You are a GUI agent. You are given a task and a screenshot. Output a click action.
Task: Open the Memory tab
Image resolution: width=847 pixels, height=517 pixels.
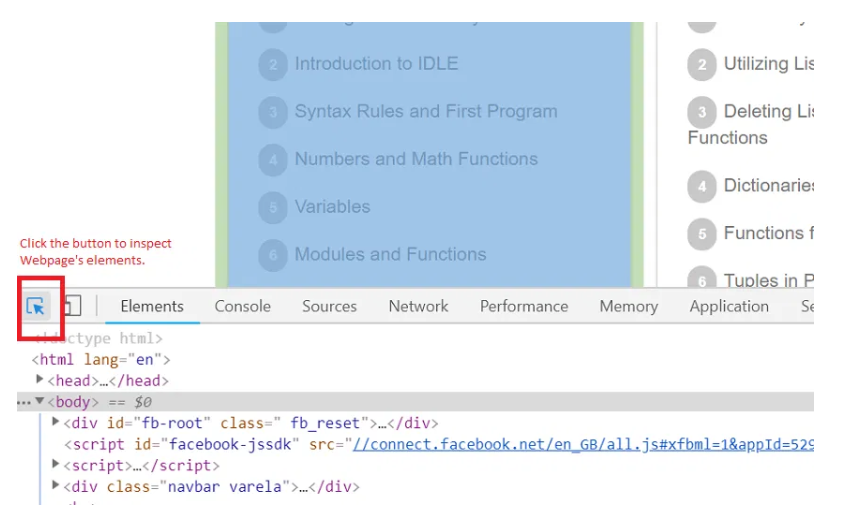(x=628, y=306)
